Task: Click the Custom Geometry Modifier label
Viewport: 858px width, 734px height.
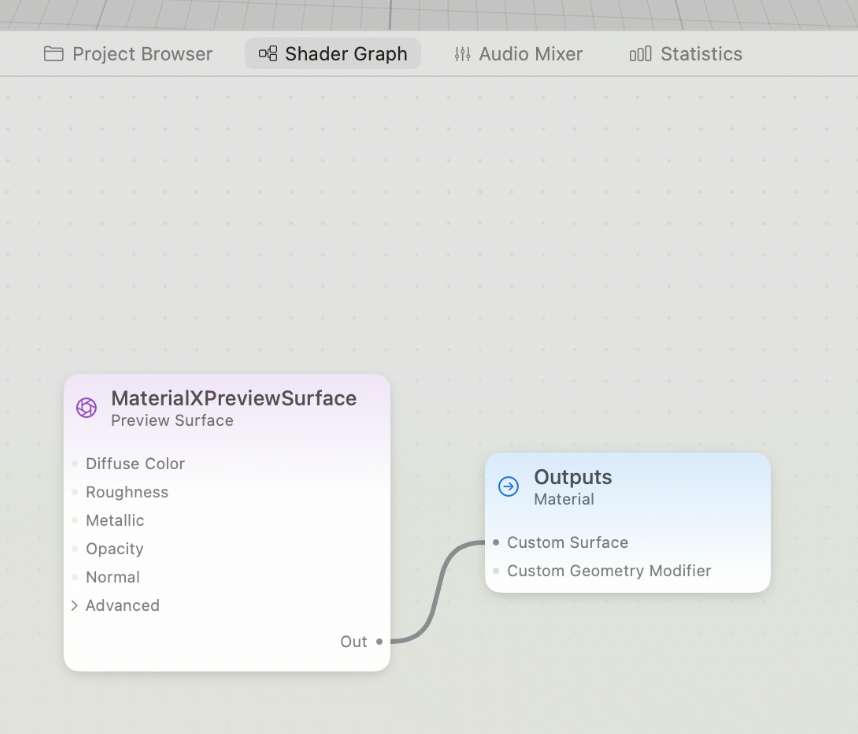Action: click(x=609, y=571)
